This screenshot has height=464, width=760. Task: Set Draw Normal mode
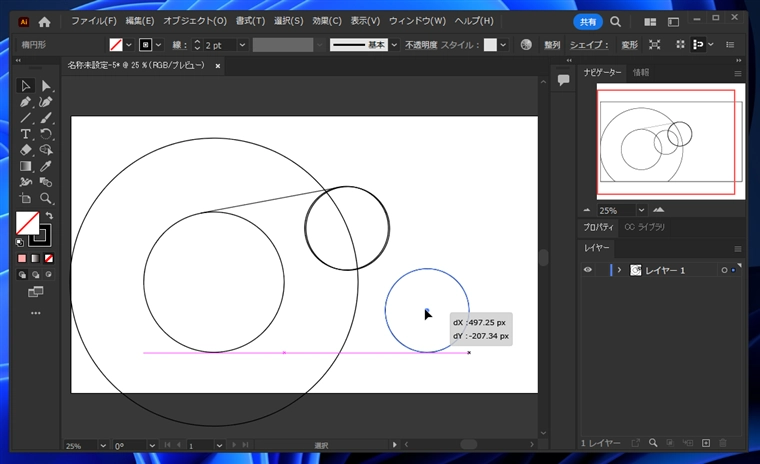pyautogui.click(x=22, y=275)
